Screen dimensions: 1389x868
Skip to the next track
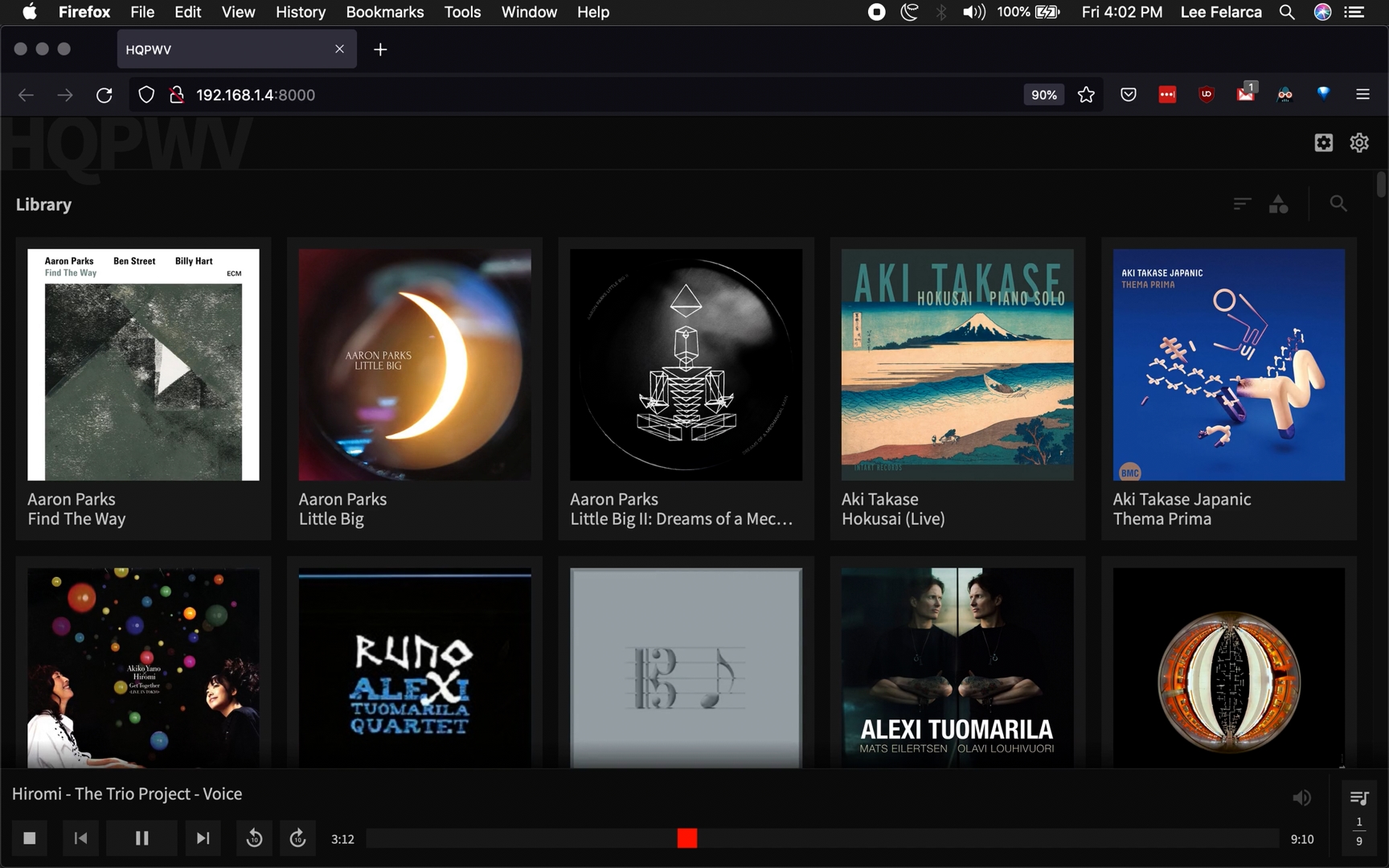coord(203,838)
